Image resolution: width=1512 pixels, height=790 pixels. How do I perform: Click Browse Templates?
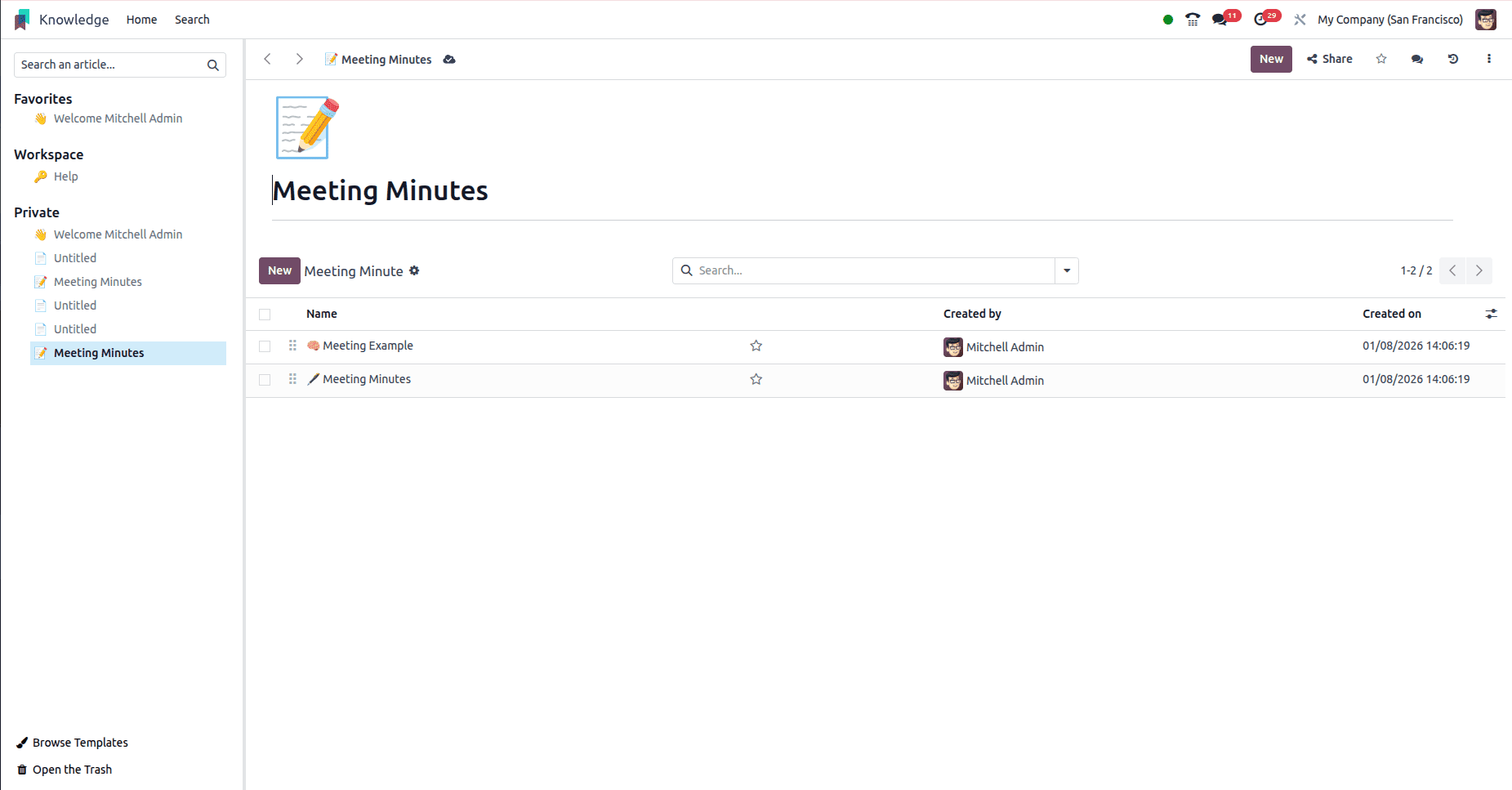pyautogui.click(x=80, y=743)
